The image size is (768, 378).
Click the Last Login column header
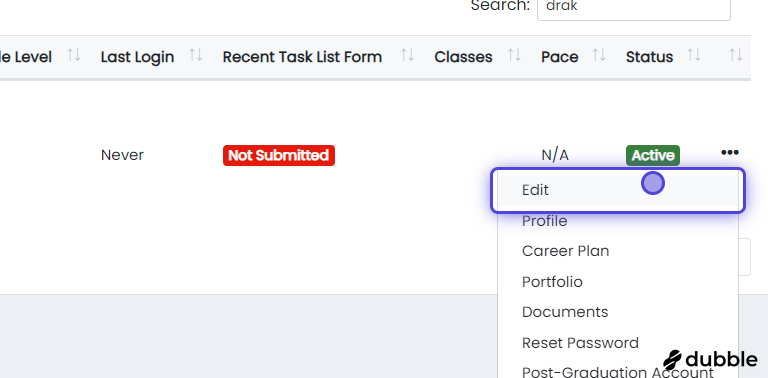pyautogui.click(x=137, y=57)
